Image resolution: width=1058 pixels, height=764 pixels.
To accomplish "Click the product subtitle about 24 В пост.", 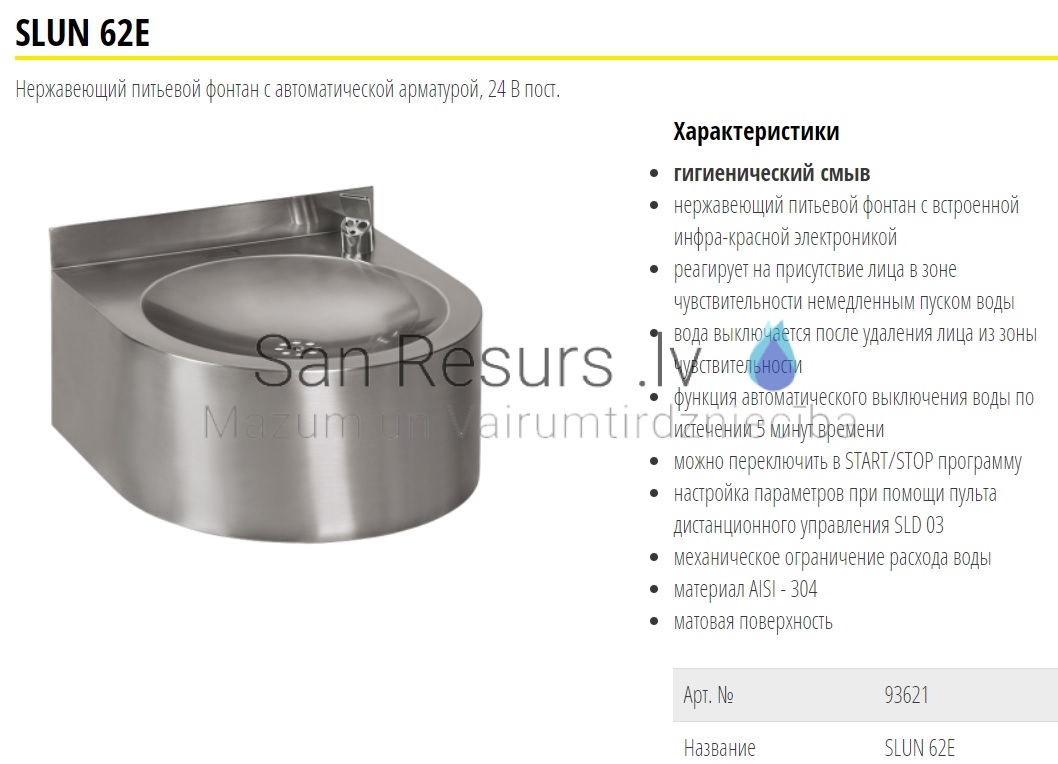I will pos(287,89).
